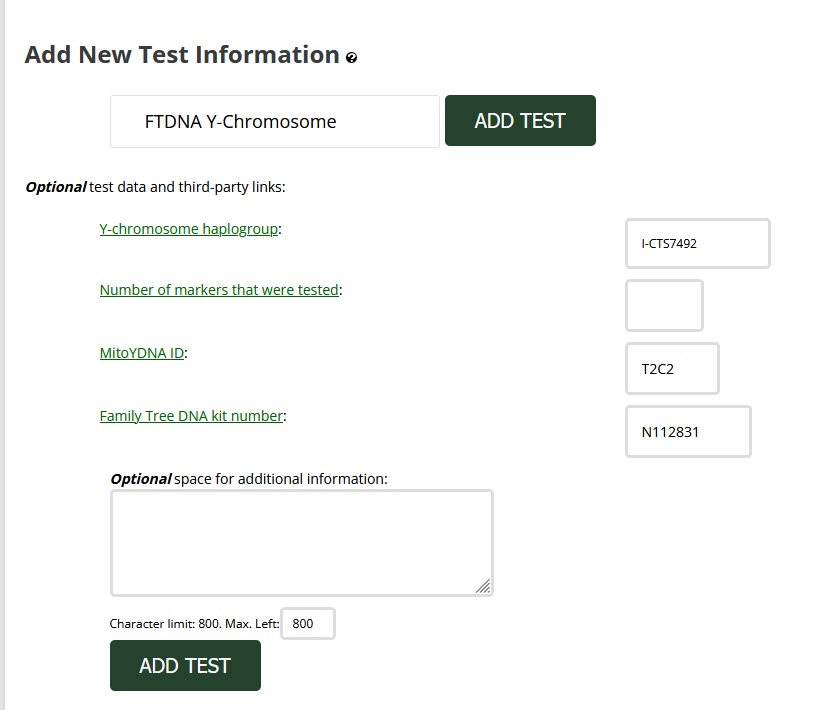Select the MitoYDNA ID field showing T2C2
Image resolution: width=836 pixels, height=710 pixels.
click(671, 369)
